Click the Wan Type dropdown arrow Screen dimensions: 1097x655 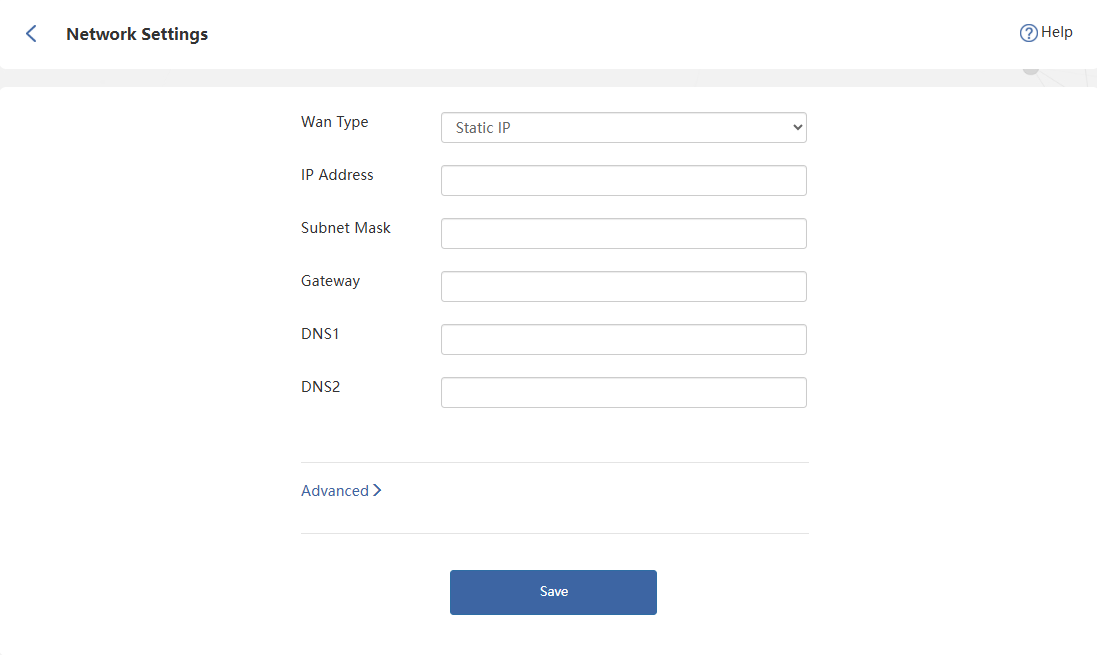click(x=797, y=128)
